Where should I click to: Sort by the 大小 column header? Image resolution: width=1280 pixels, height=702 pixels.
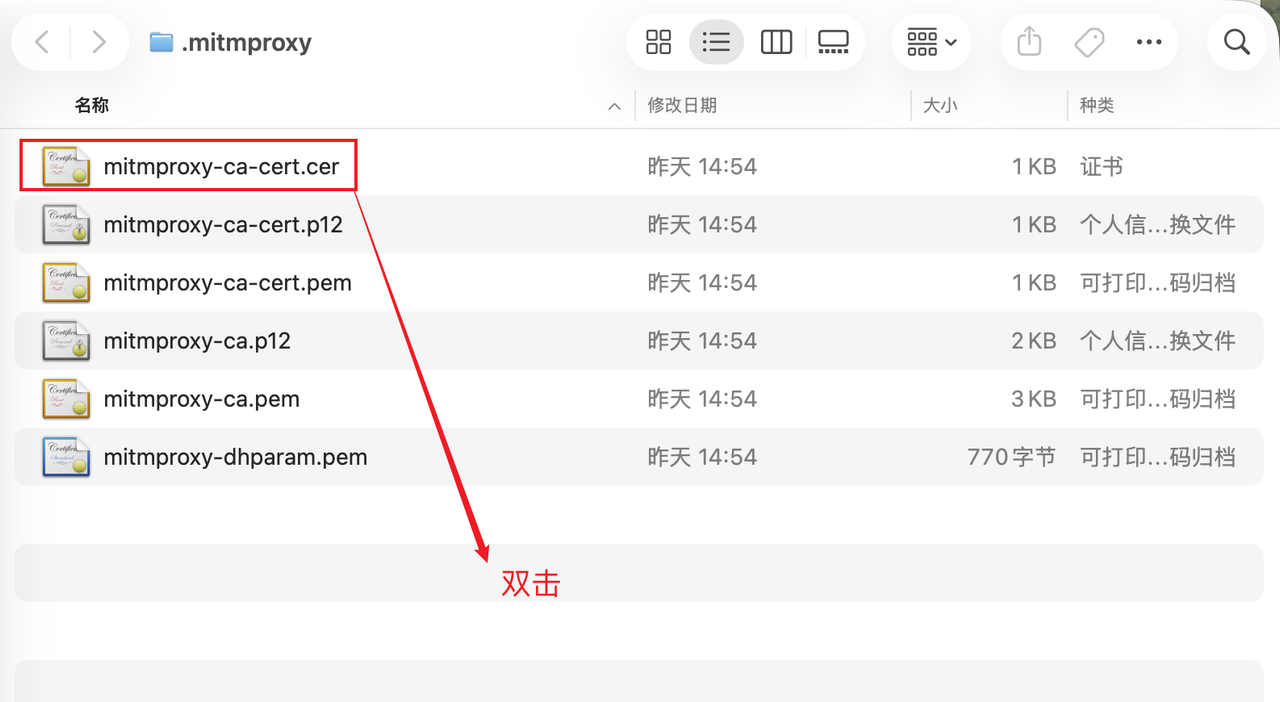pos(940,105)
